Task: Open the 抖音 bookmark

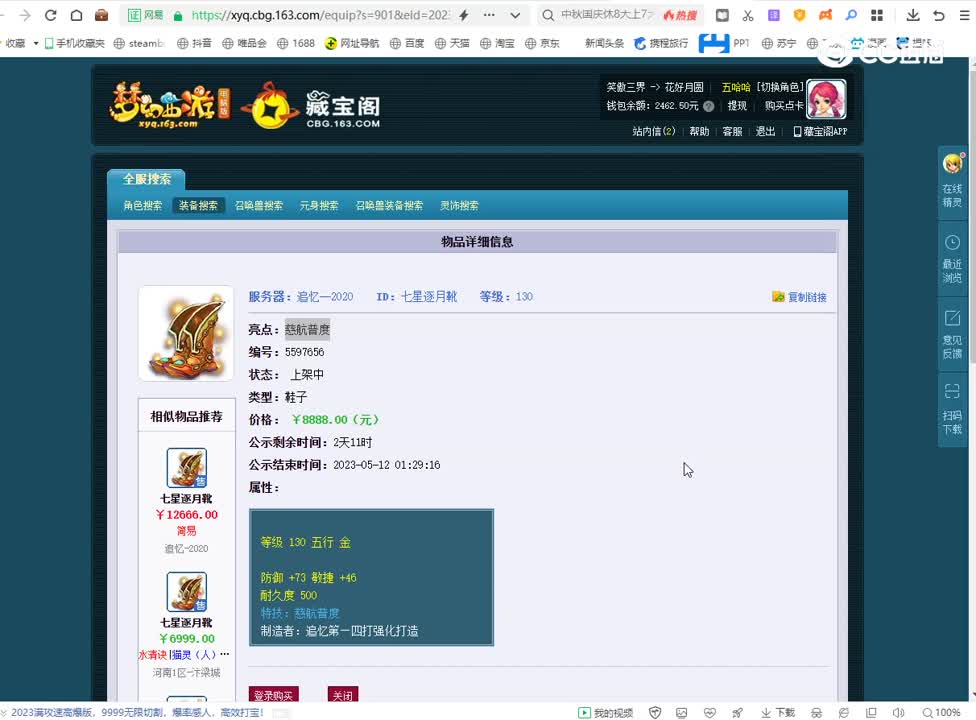Action: click(x=194, y=43)
